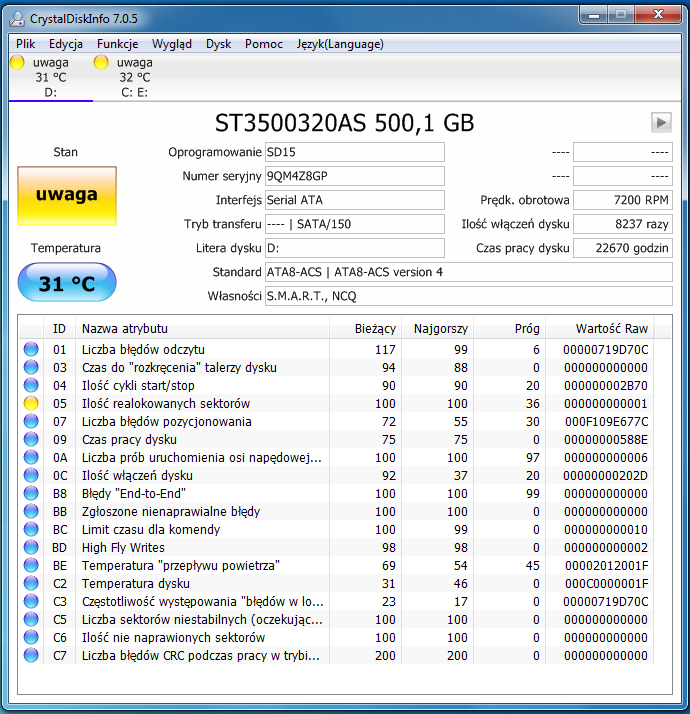Click the Częstotliwość występowania attribute name
Image resolution: width=690 pixels, height=714 pixels.
click(203, 602)
